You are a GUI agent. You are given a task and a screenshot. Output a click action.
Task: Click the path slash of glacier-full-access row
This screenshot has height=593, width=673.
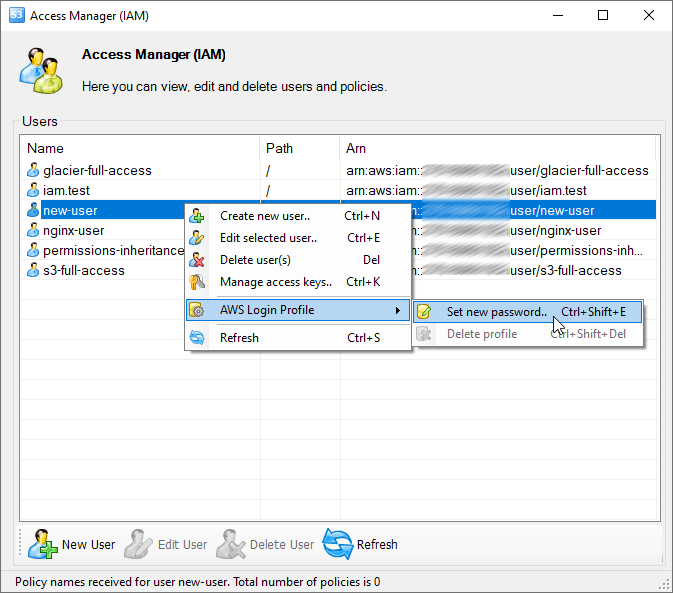(x=268, y=171)
